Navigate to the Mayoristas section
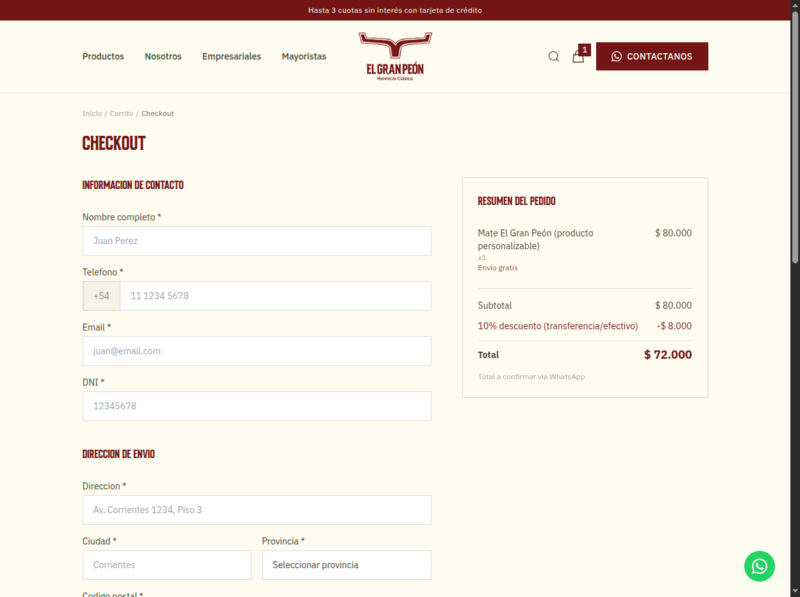Viewport: 800px width, 597px height. 304,57
